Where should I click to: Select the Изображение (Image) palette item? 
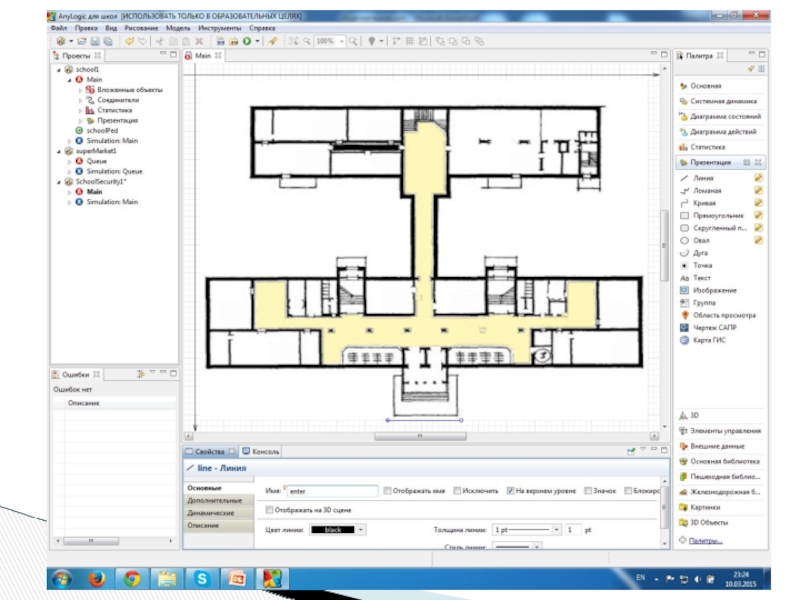pyautogui.click(x=713, y=289)
